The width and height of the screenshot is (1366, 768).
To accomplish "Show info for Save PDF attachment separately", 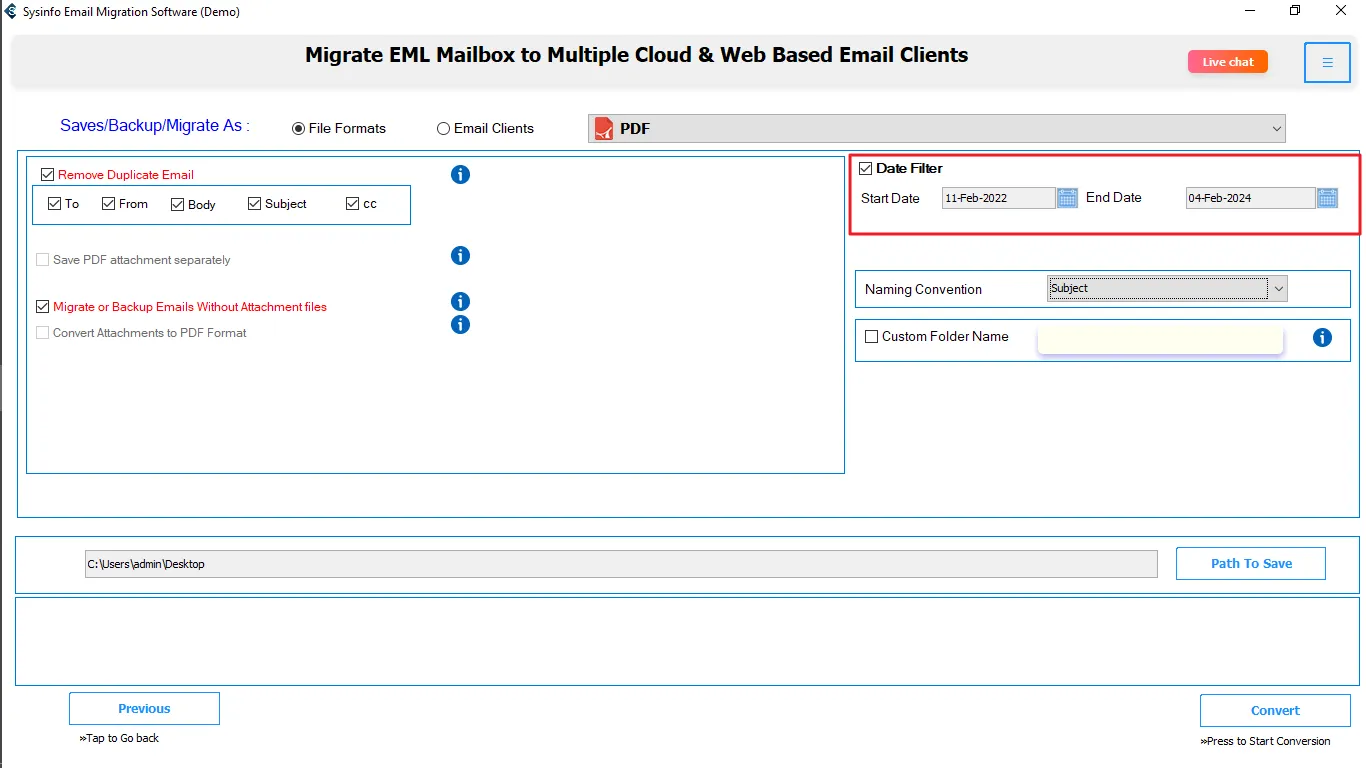I will pyautogui.click(x=460, y=256).
